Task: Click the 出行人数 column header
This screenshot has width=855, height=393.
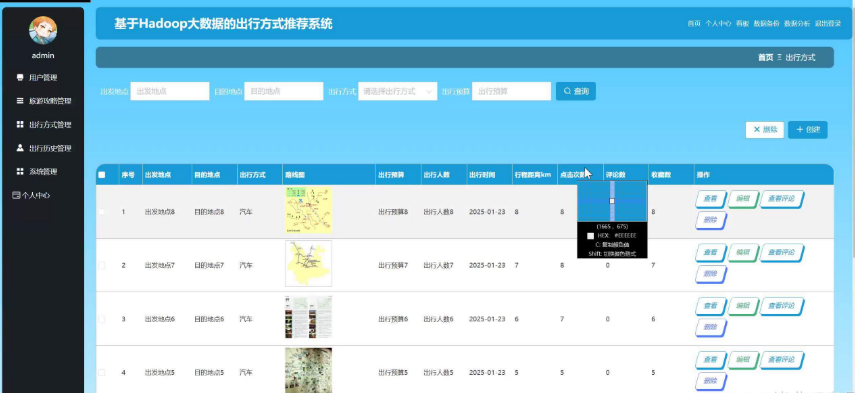Action: click(436, 175)
